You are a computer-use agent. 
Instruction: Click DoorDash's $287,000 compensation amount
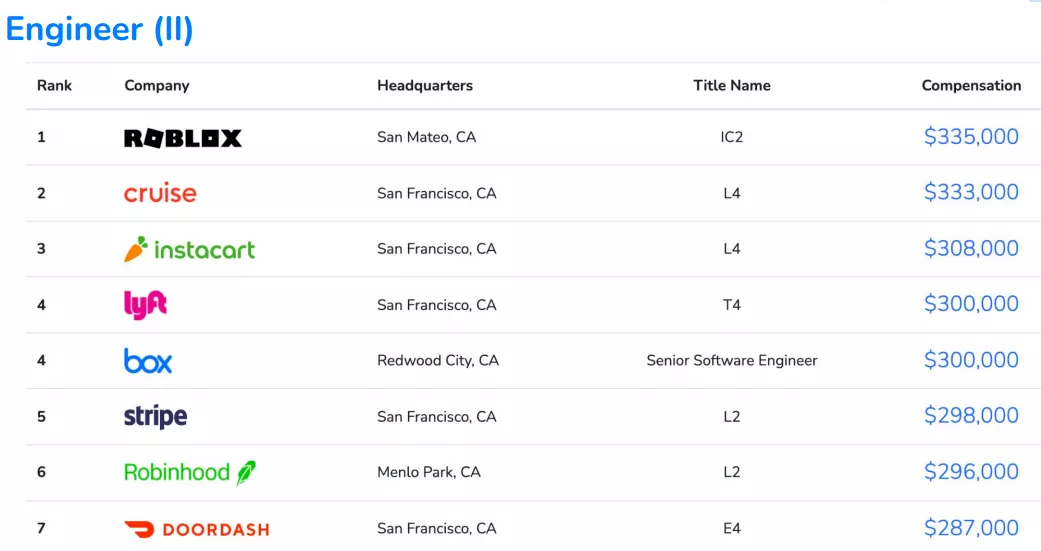click(971, 528)
